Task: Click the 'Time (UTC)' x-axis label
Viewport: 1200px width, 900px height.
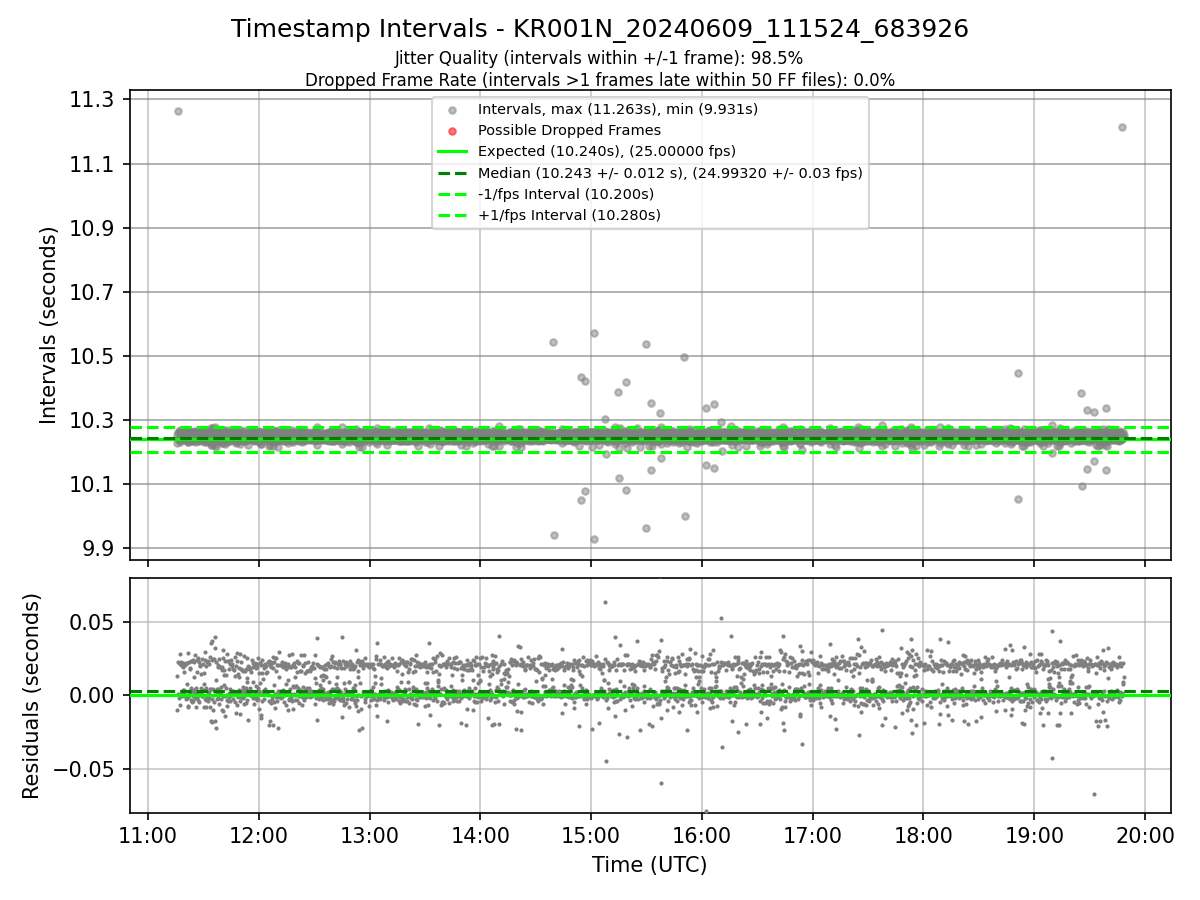Action: [x=649, y=865]
